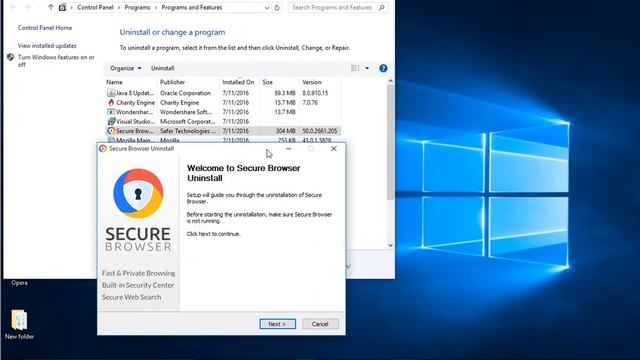This screenshot has width=640, height=360.
Task: Close the Secure Browser Uninstall dialog
Action: coord(334,149)
